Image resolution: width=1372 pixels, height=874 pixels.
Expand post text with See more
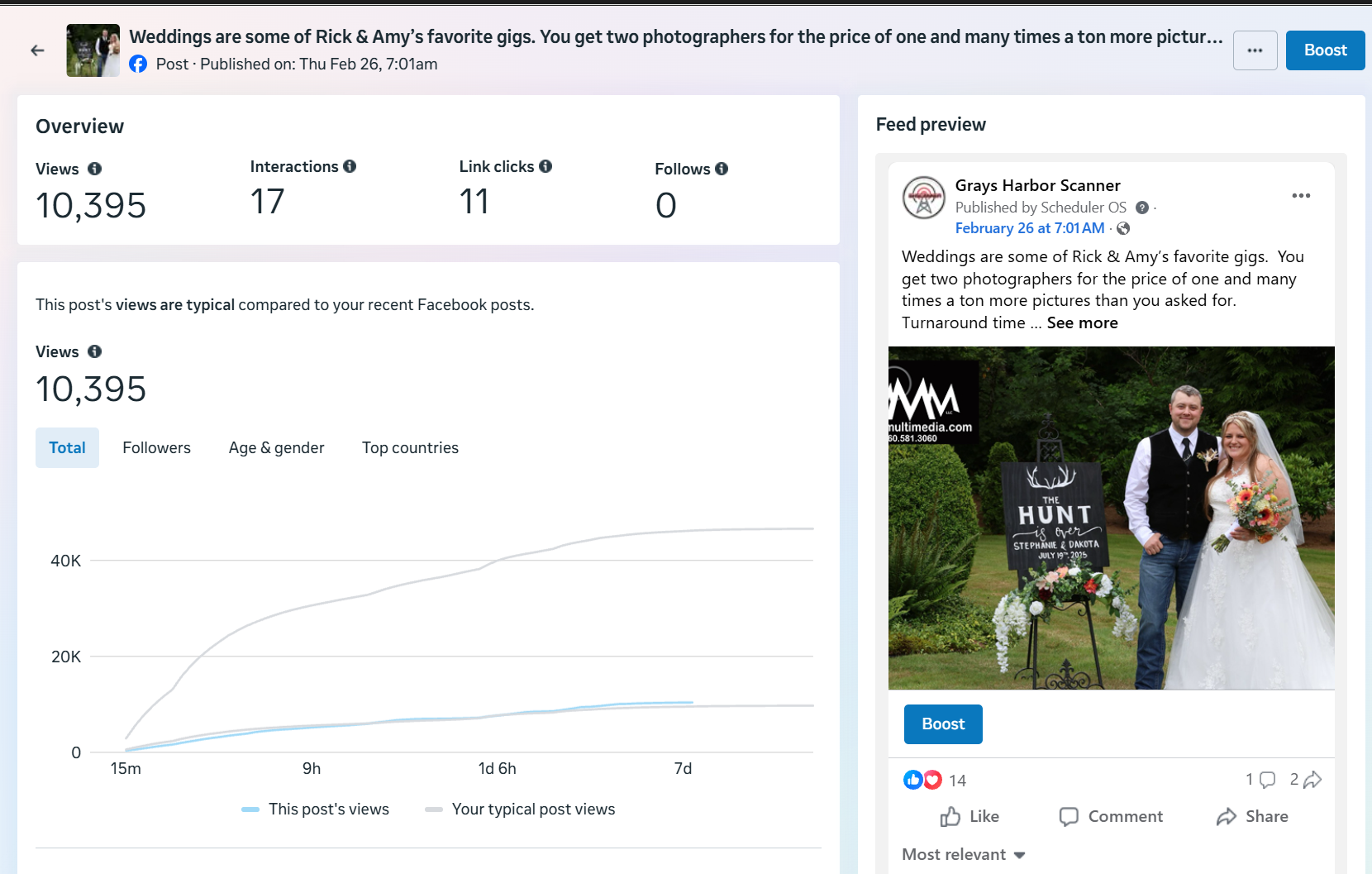click(1082, 323)
